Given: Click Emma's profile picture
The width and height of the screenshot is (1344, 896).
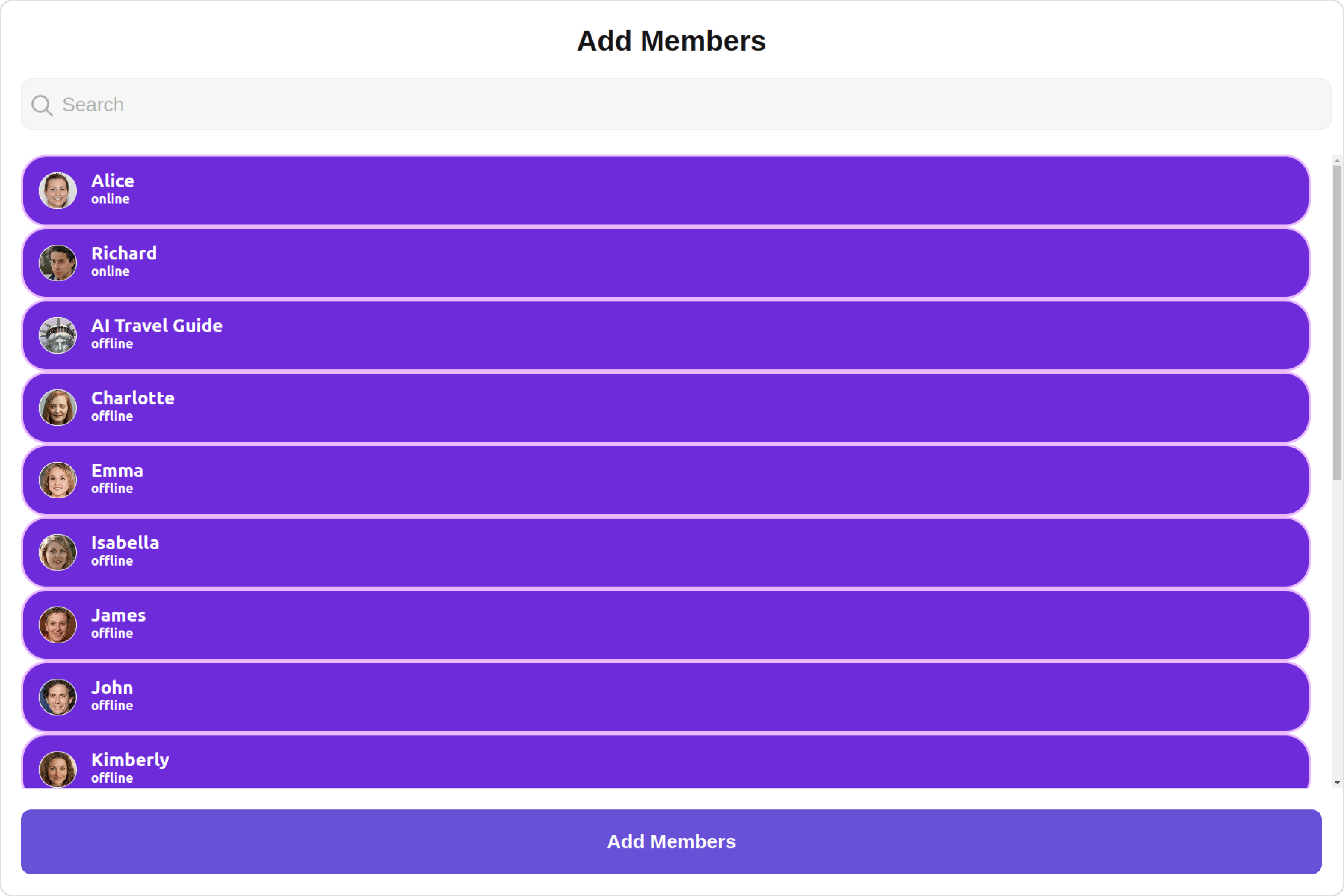Looking at the screenshot, I should click(x=58, y=480).
